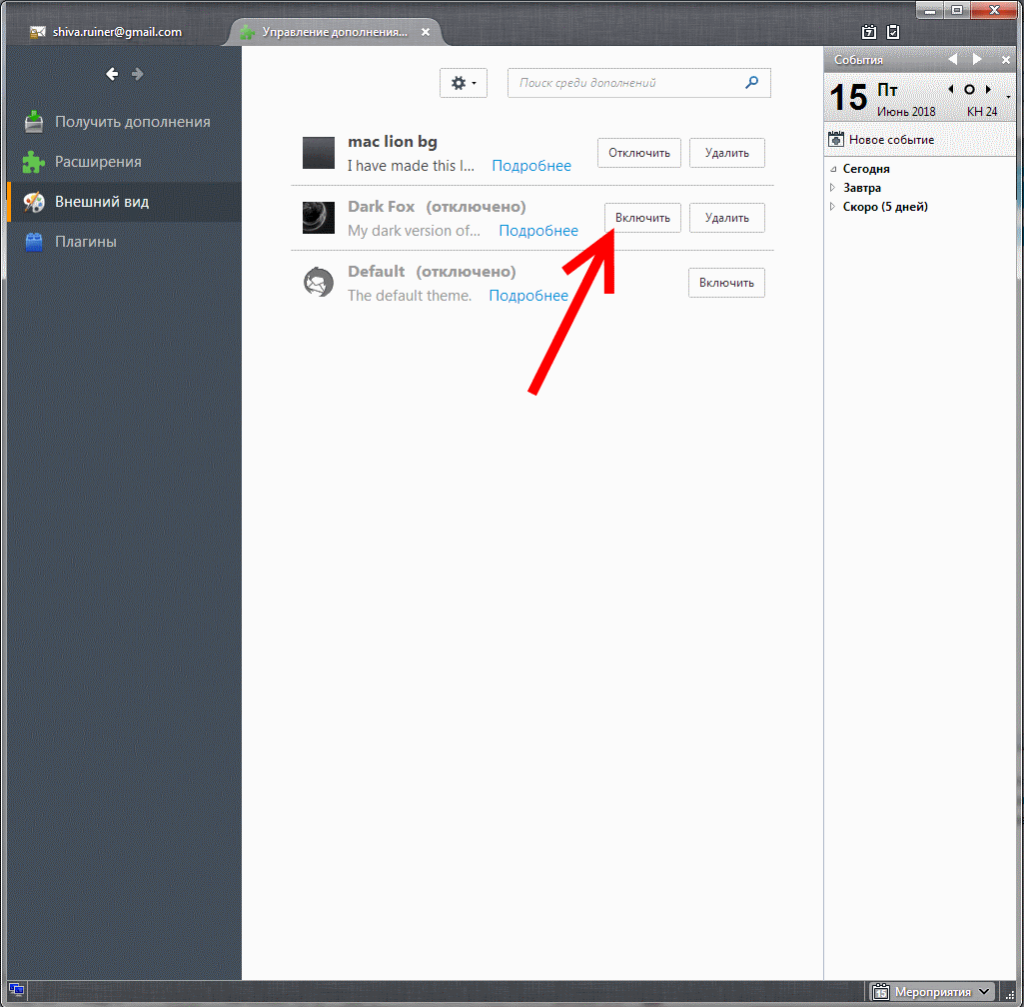This screenshot has width=1024, height=1007.
Task: Open the gear tools dropdown for add-ons
Action: [x=463, y=83]
